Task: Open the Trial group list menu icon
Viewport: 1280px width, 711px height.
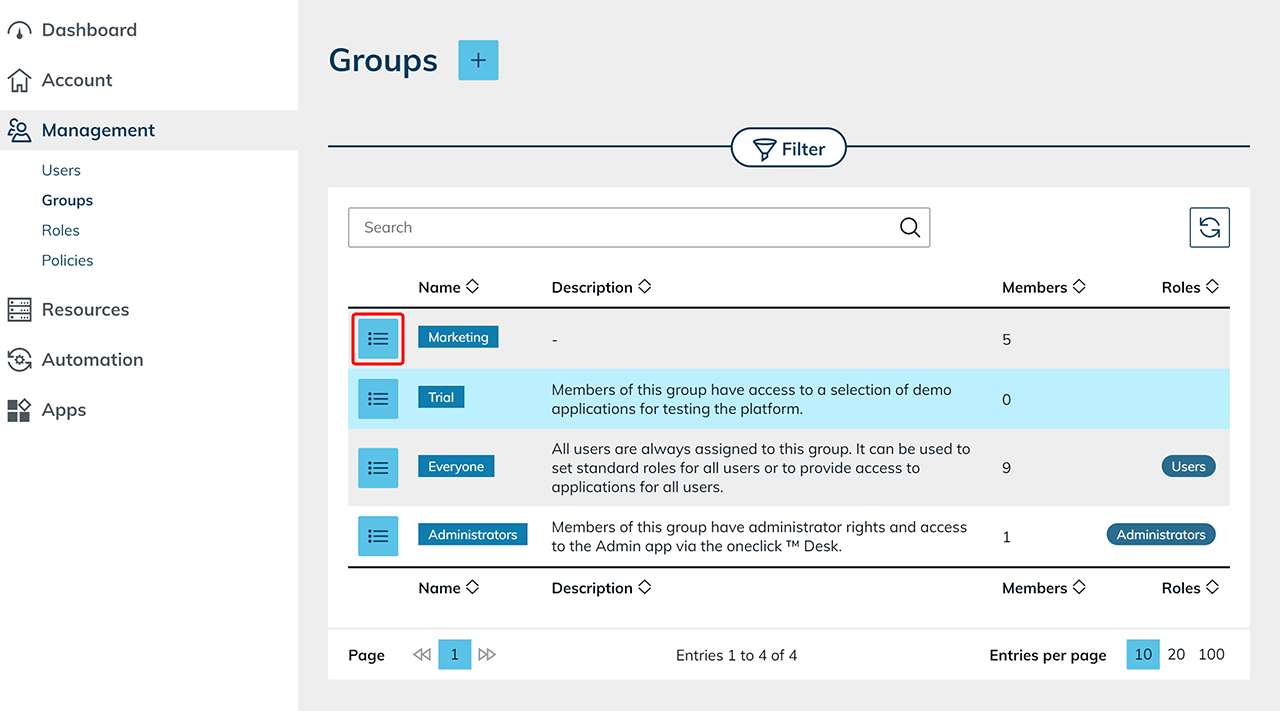Action: coord(378,399)
